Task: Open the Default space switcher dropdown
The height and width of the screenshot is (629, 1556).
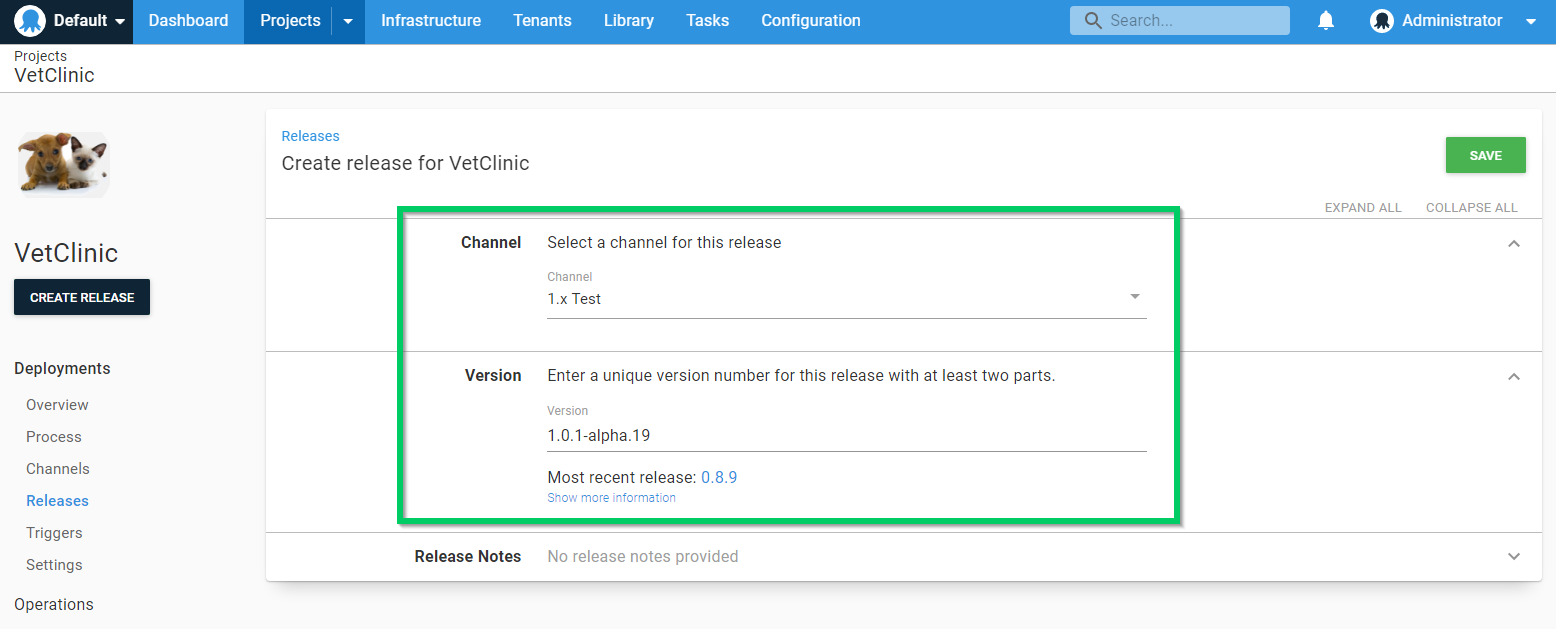Action: (x=120, y=21)
